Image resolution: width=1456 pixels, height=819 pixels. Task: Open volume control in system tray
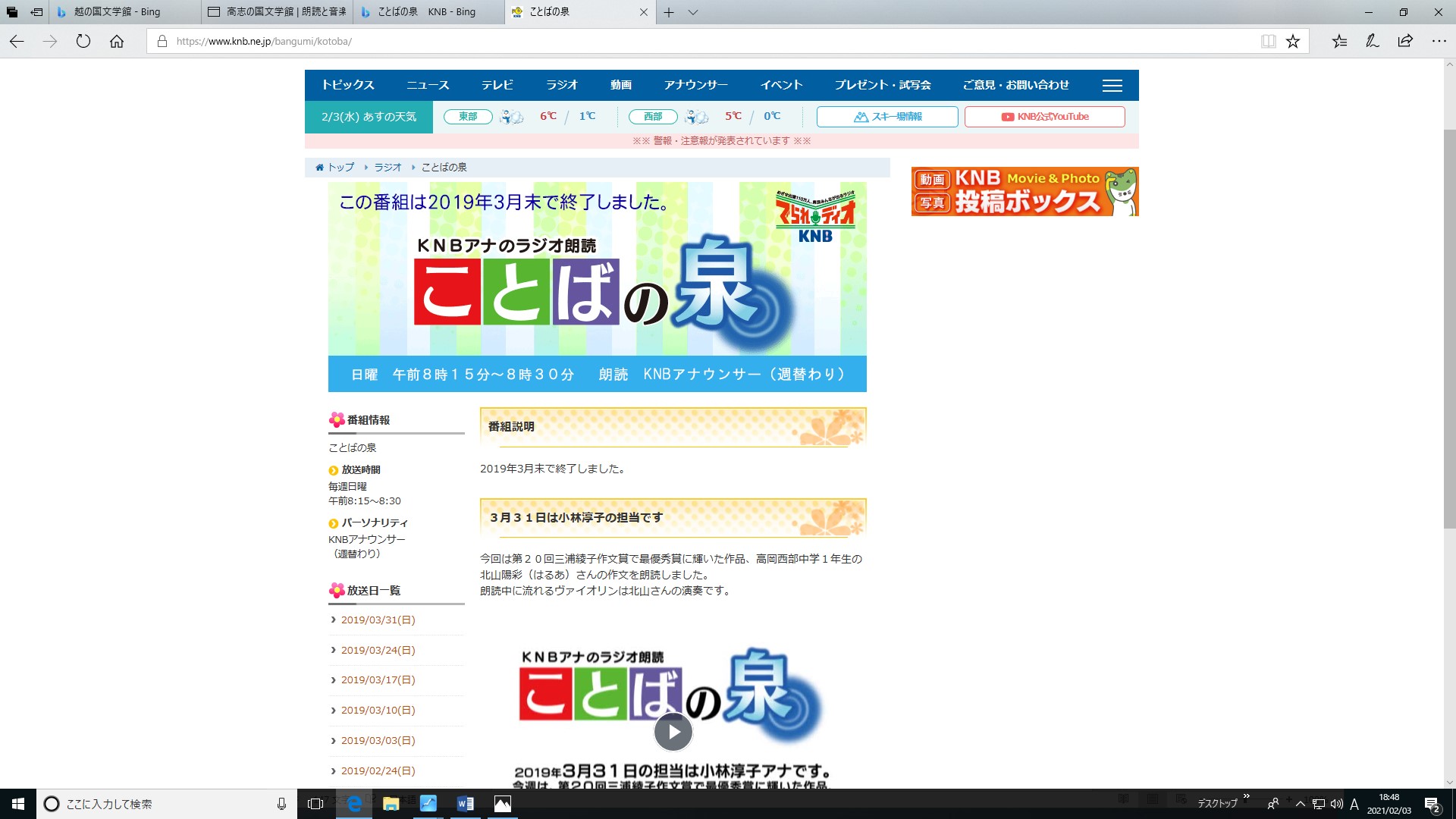[1336, 804]
